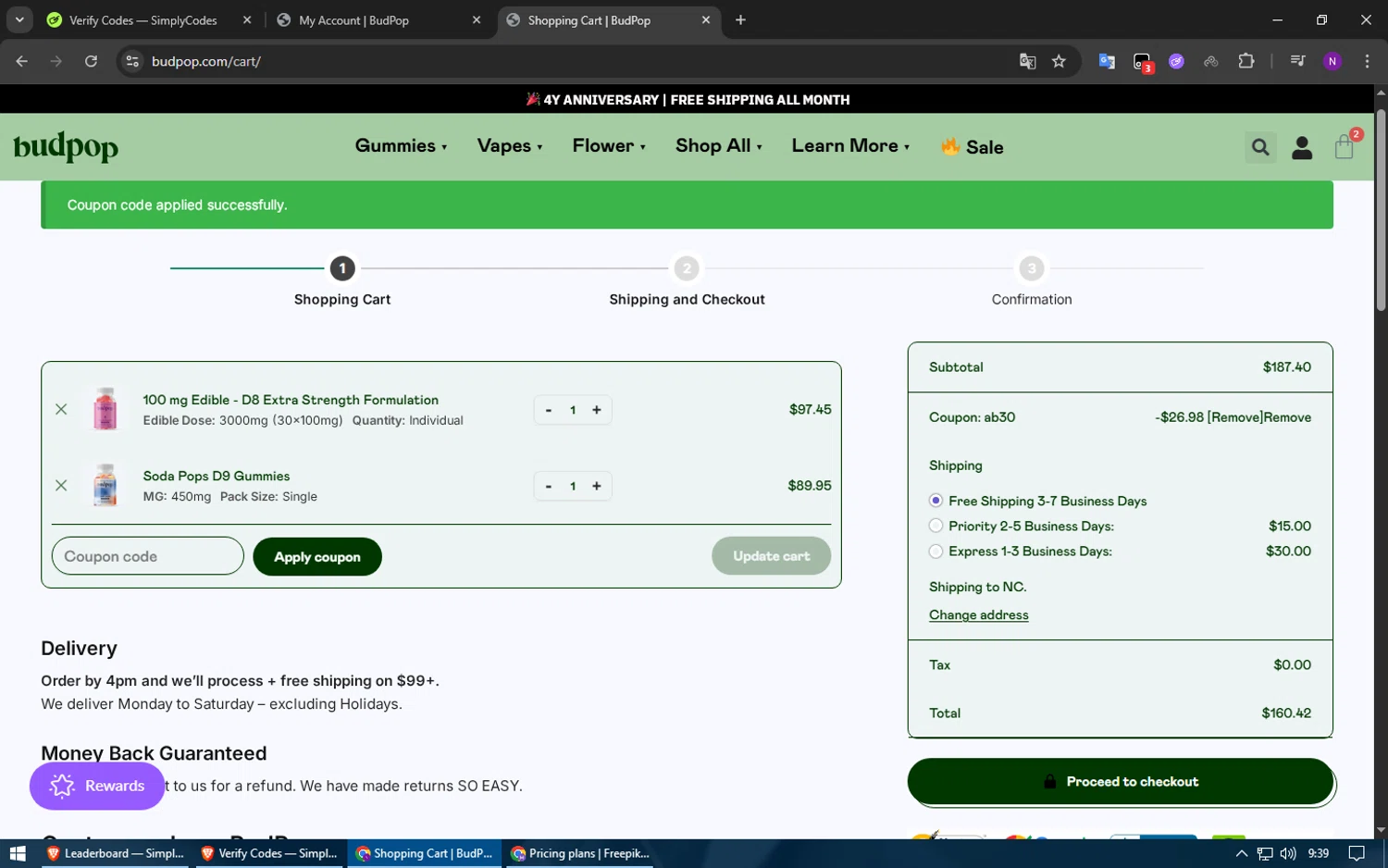Screen dimensions: 1388x868
Task: Open the site search magnifier icon
Action: (1259, 147)
